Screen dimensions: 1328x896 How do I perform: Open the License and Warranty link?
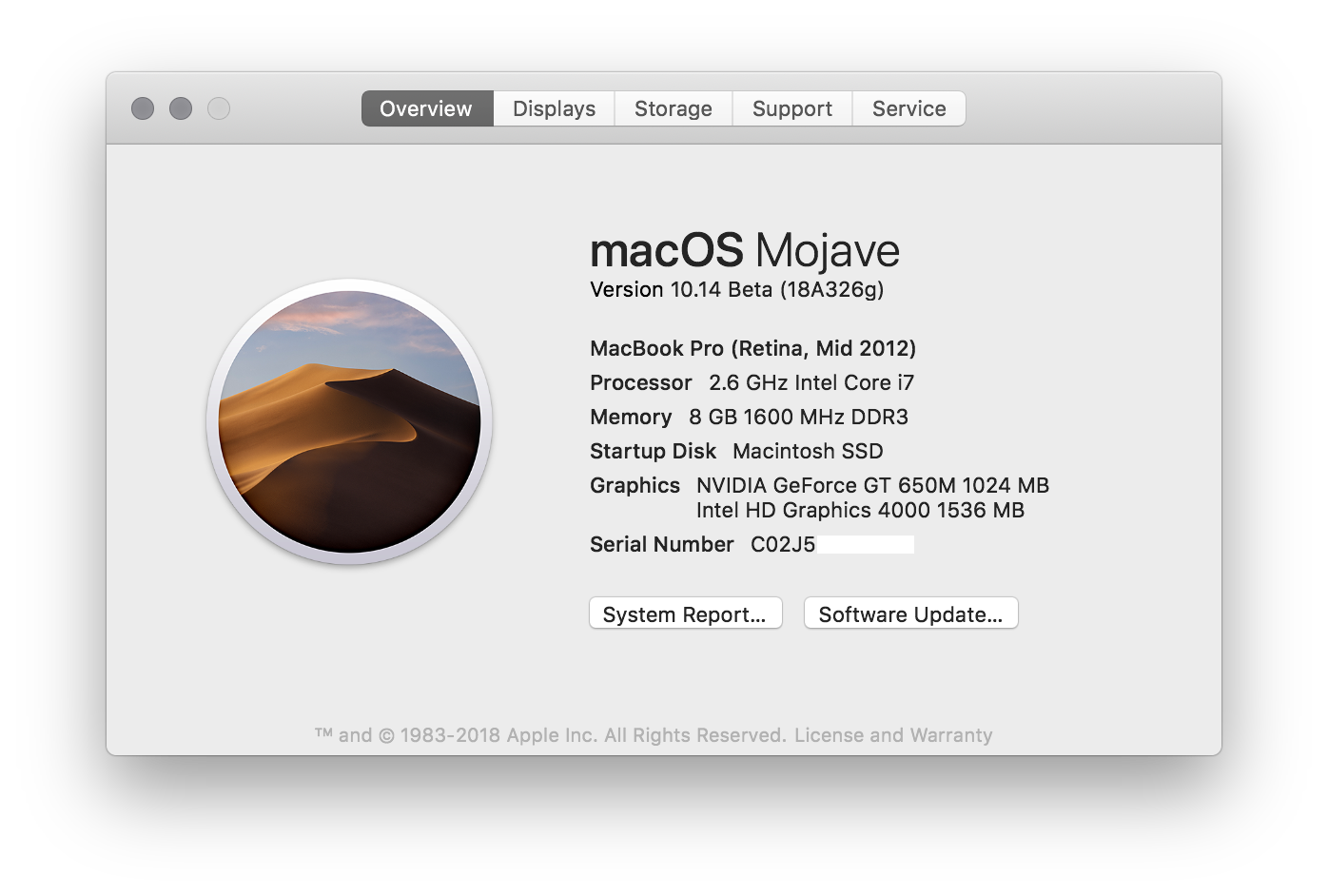(893, 735)
